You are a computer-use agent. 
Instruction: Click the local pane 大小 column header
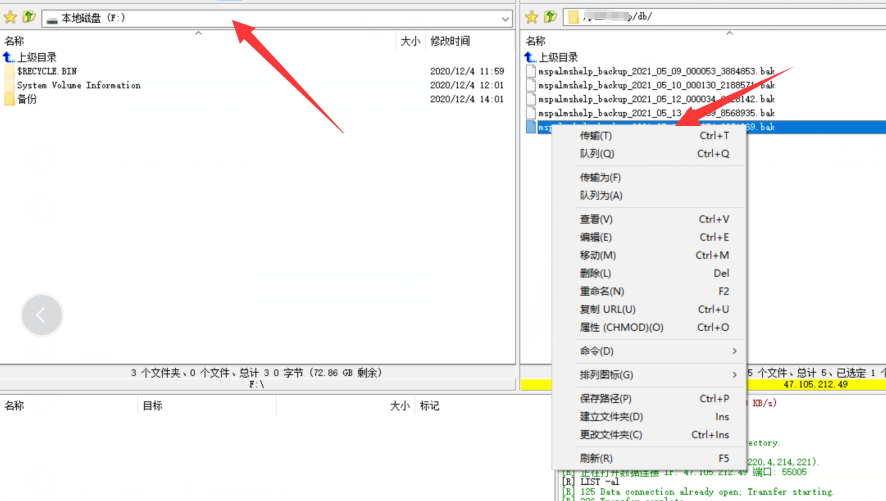410,42
